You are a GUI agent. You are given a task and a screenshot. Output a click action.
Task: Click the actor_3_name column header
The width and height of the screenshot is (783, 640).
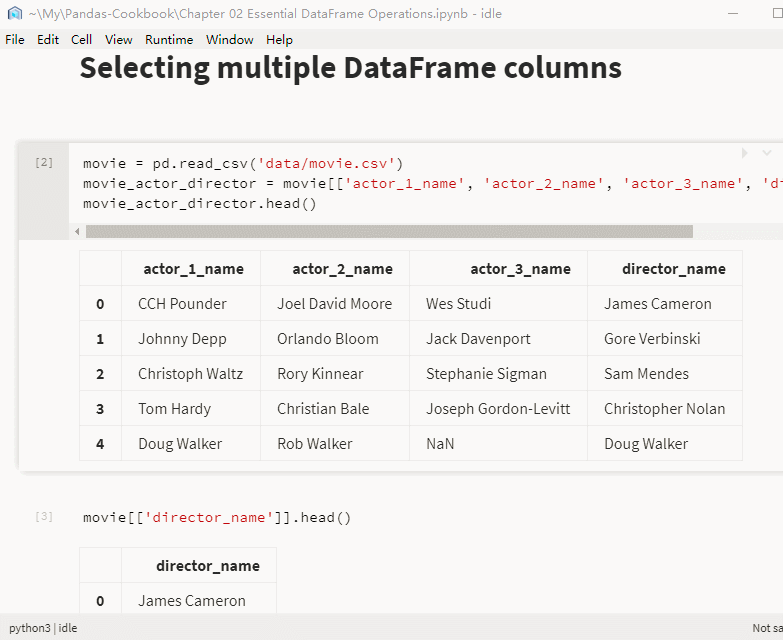[520, 269]
